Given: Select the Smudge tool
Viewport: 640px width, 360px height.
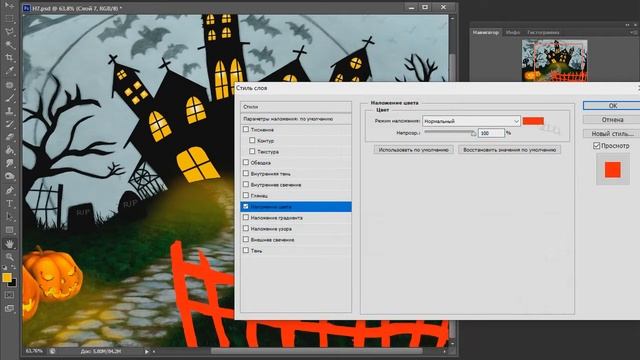Looking at the screenshot, I should 9,163.
